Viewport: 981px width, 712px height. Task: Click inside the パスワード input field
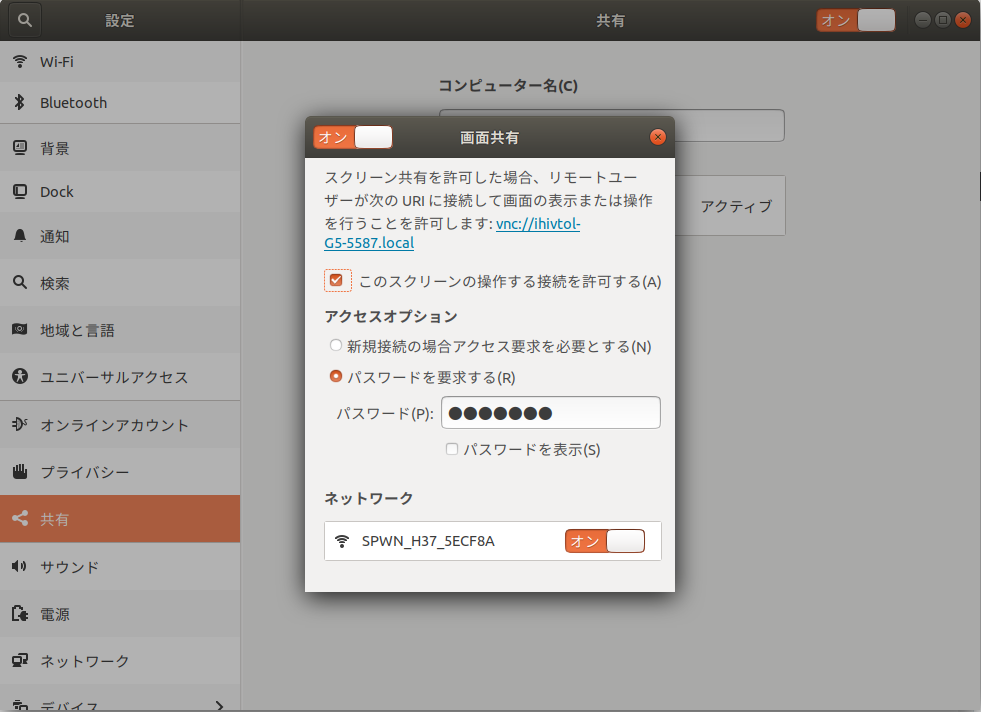tap(550, 412)
